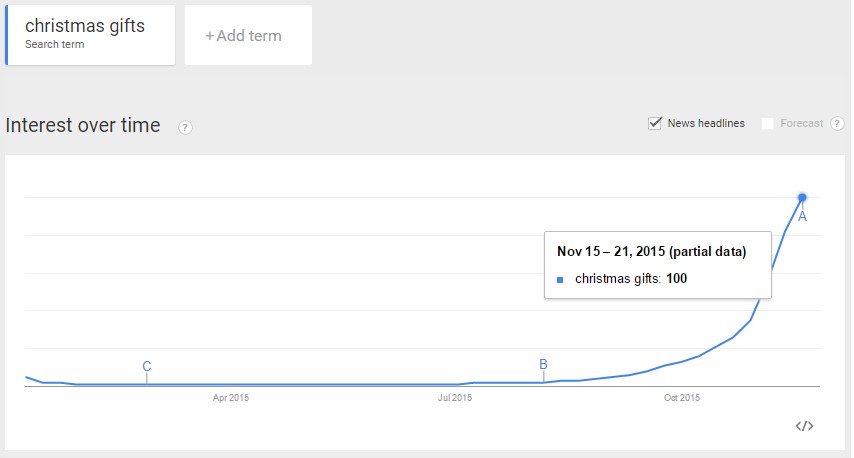Click the plus sign in Add term
Screen dimensions: 854x458
[x=210, y=36]
